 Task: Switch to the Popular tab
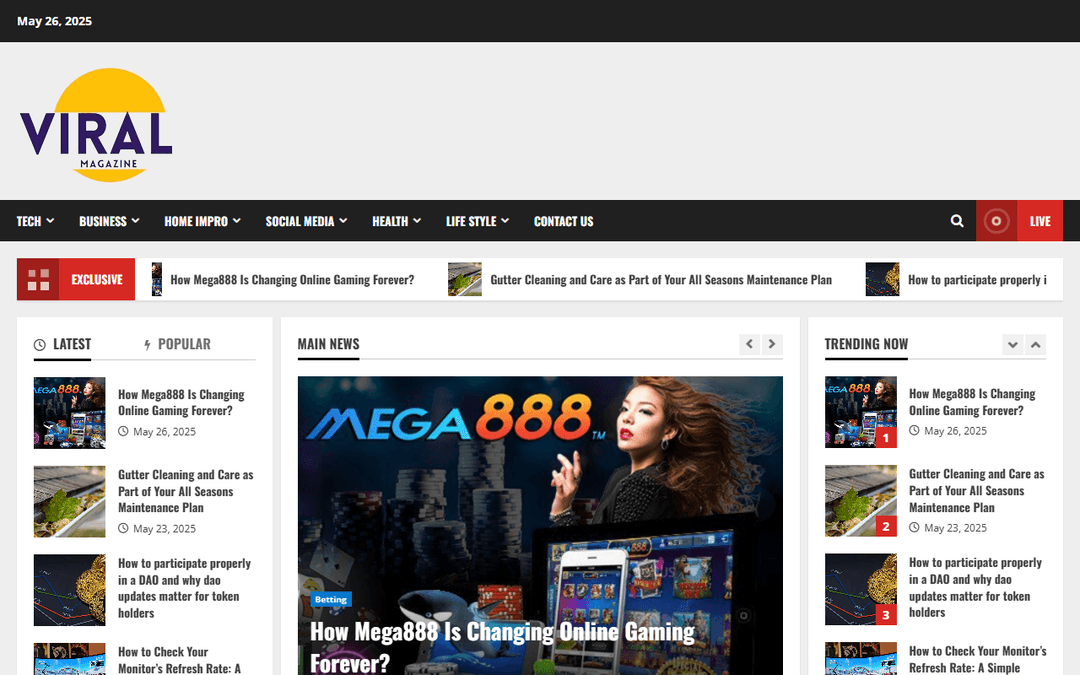[178, 344]
